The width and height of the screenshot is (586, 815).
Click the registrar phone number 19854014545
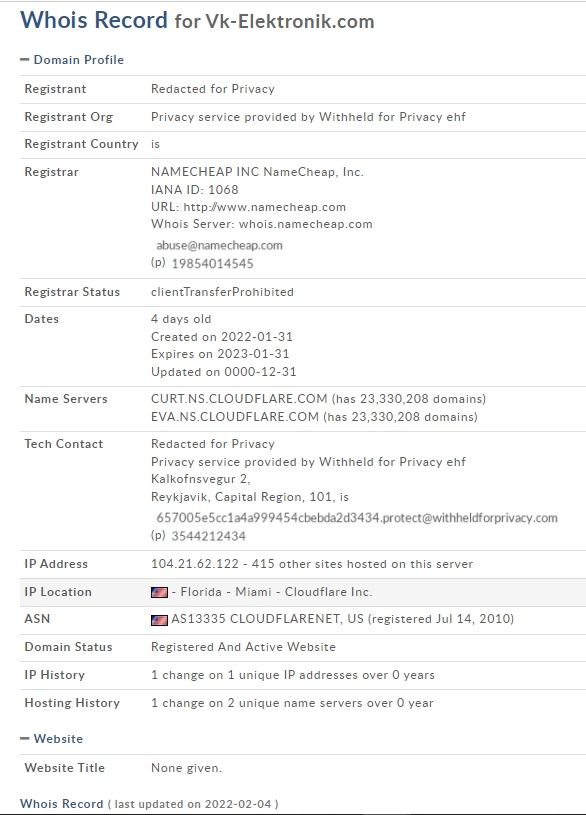pyautogui.click(x=212, y=264)
